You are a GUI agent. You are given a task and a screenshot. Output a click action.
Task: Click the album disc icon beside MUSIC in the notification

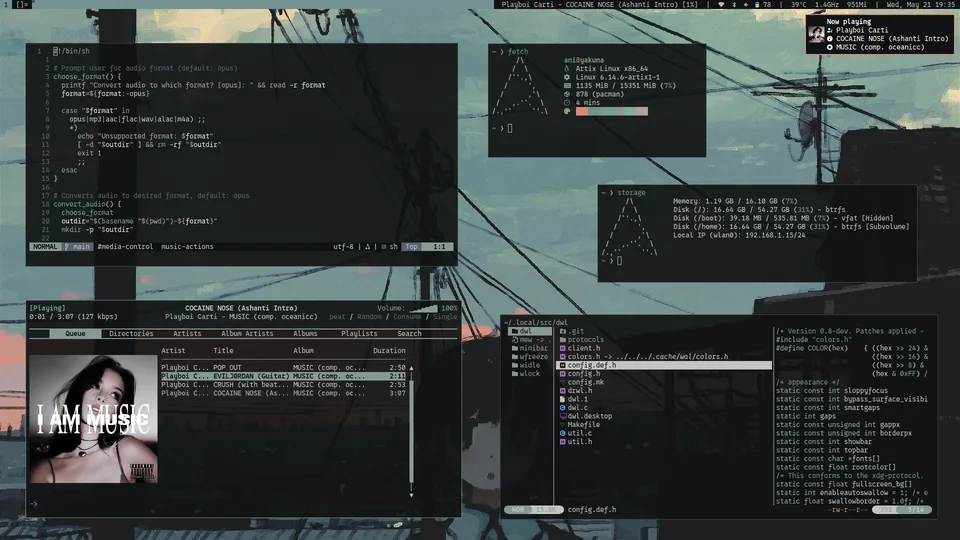point(830,47)
